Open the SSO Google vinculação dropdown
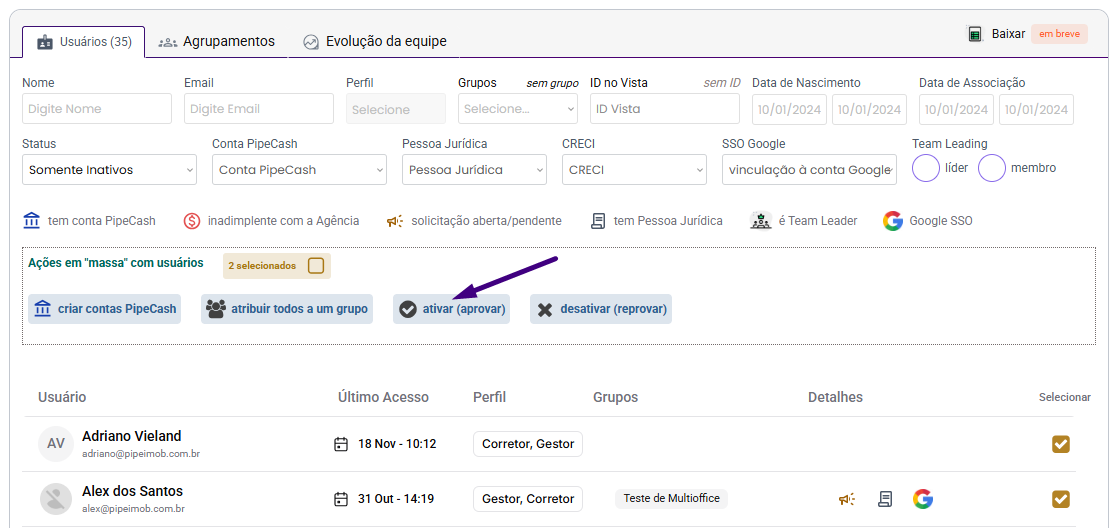Viewport: 1115px width, 528px height. click(x=809, y=170)
